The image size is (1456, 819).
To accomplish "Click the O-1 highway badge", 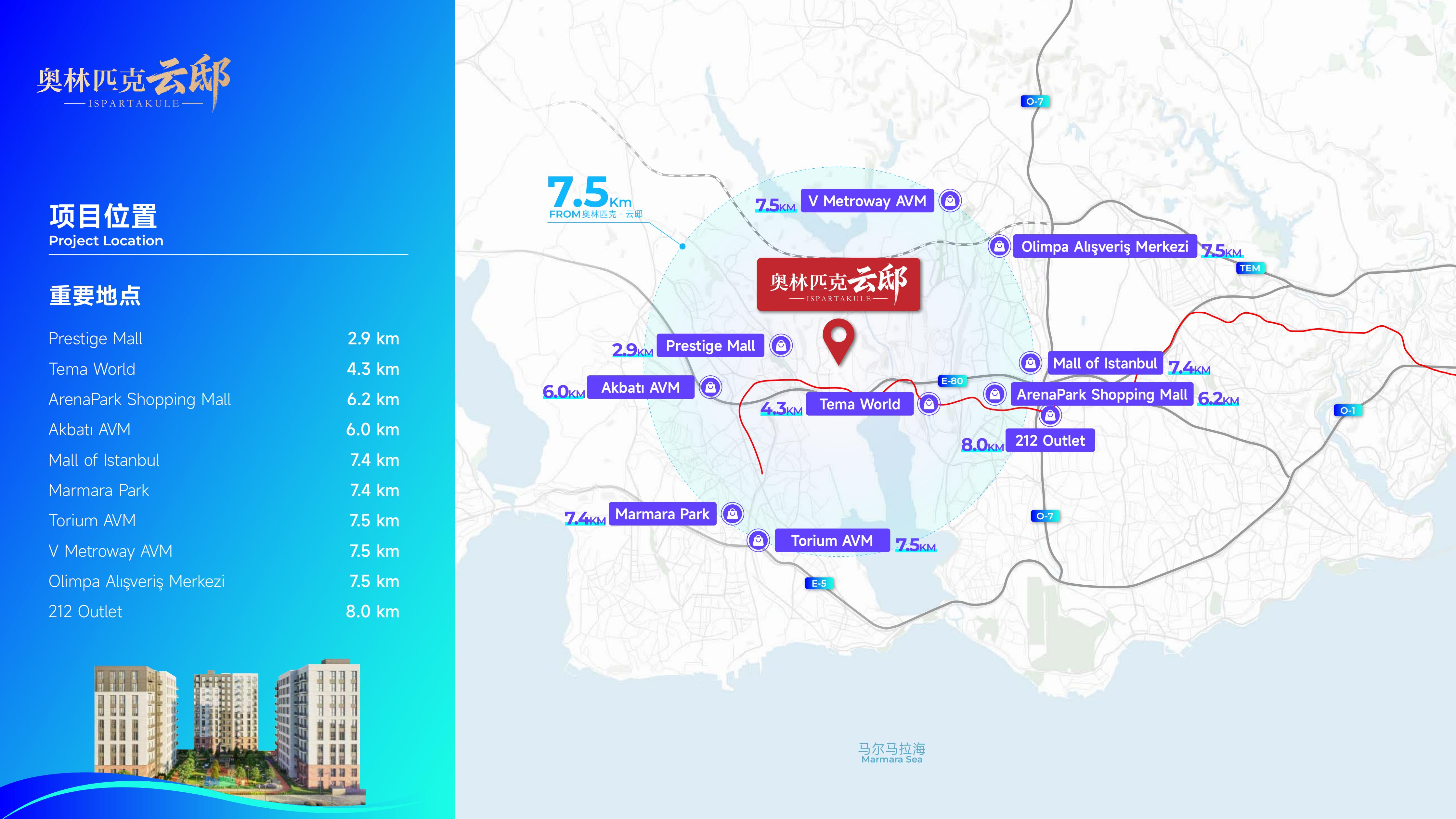I will pos(1347,410).
